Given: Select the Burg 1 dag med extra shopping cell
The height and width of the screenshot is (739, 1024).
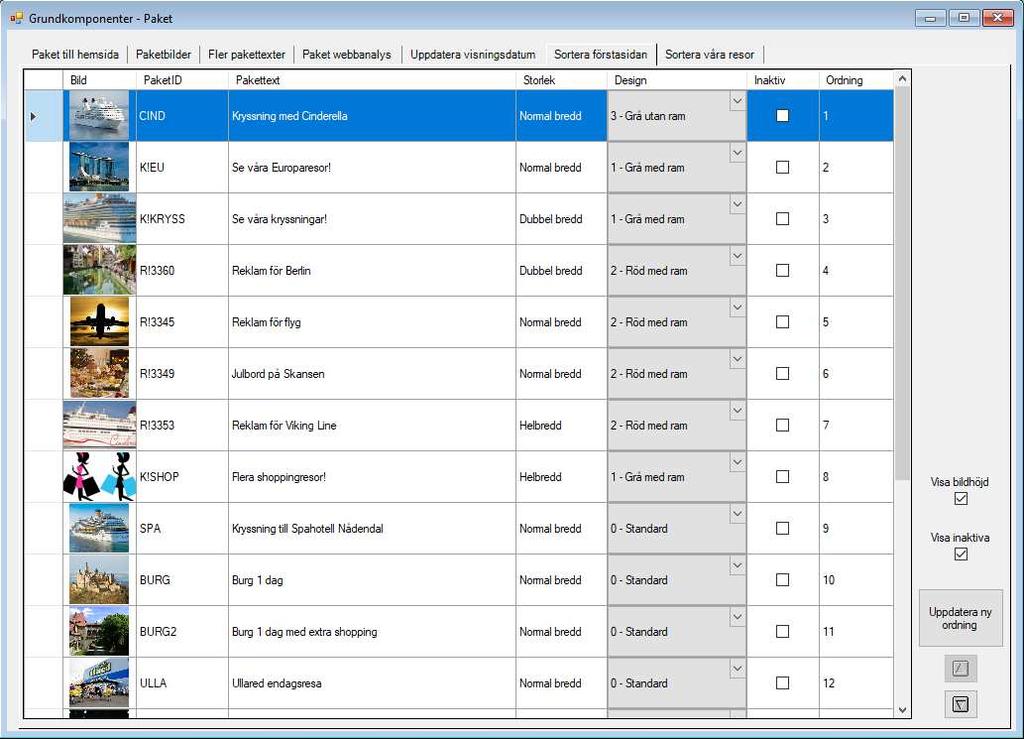Looking at the screenshot, I should tap(372, 631).
